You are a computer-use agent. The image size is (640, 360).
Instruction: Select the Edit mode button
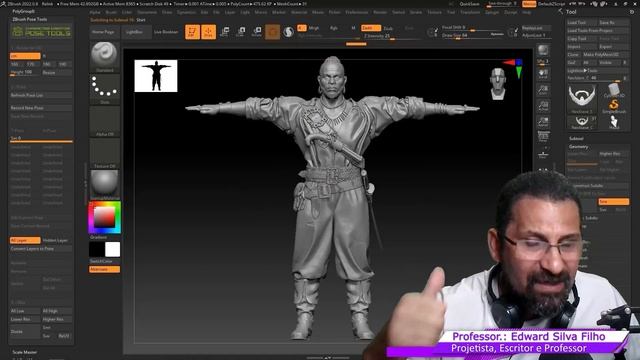pyautogui.click(x=192, y=32)
